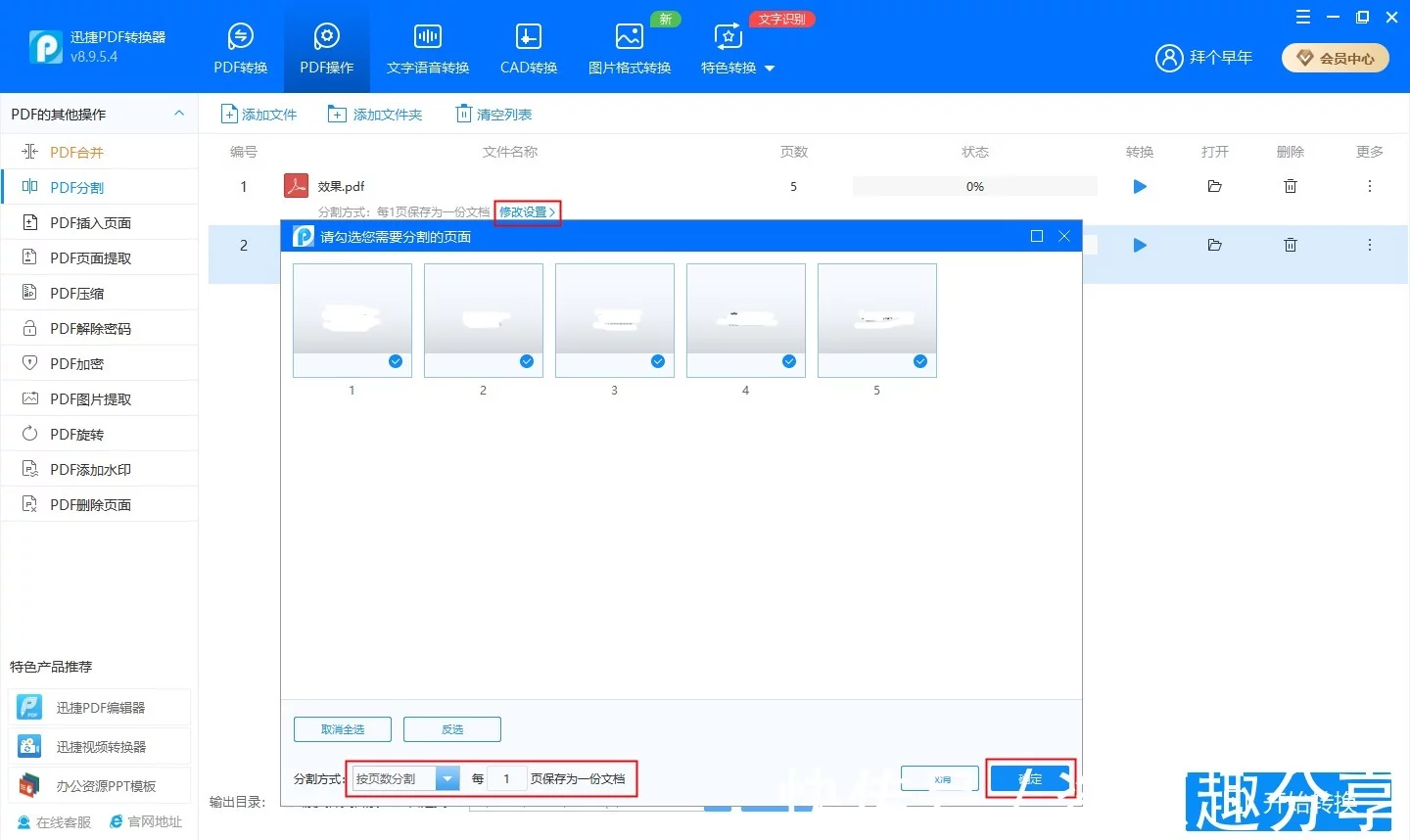
Task: Open the 会员中心 member center
Action: (1336, 58)
